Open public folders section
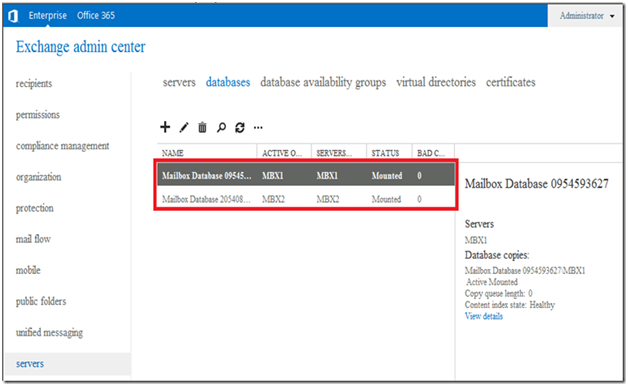The height and width of the screenshot is (386, 628). point(41,301)
